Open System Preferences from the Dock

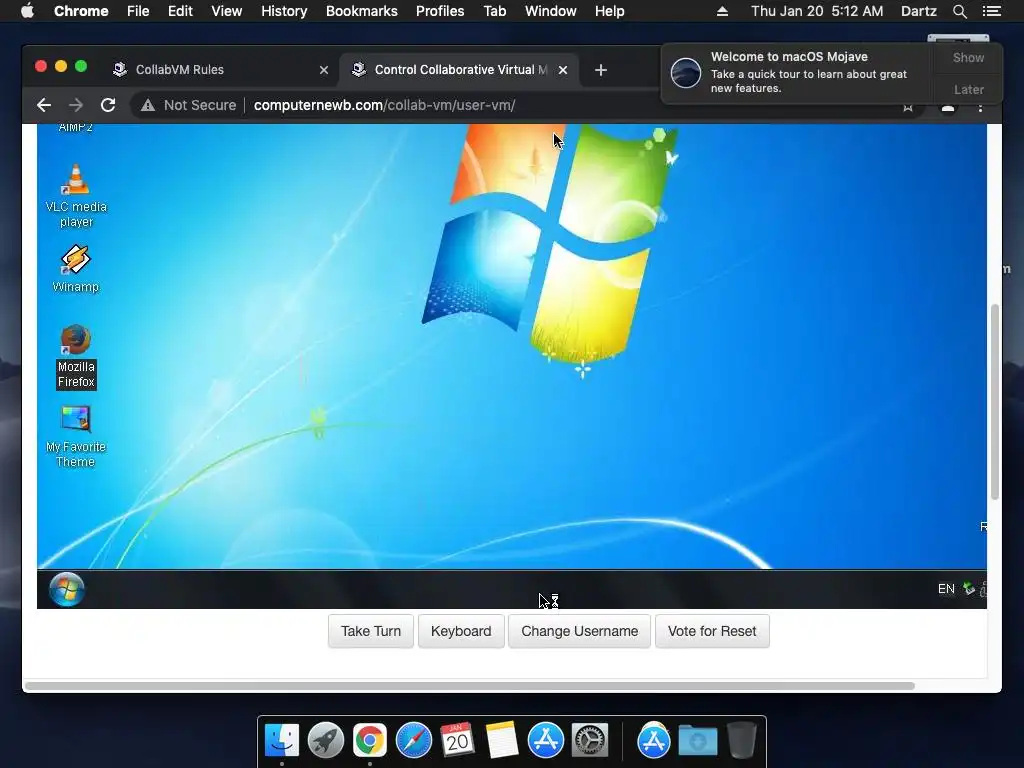(590, 741)
